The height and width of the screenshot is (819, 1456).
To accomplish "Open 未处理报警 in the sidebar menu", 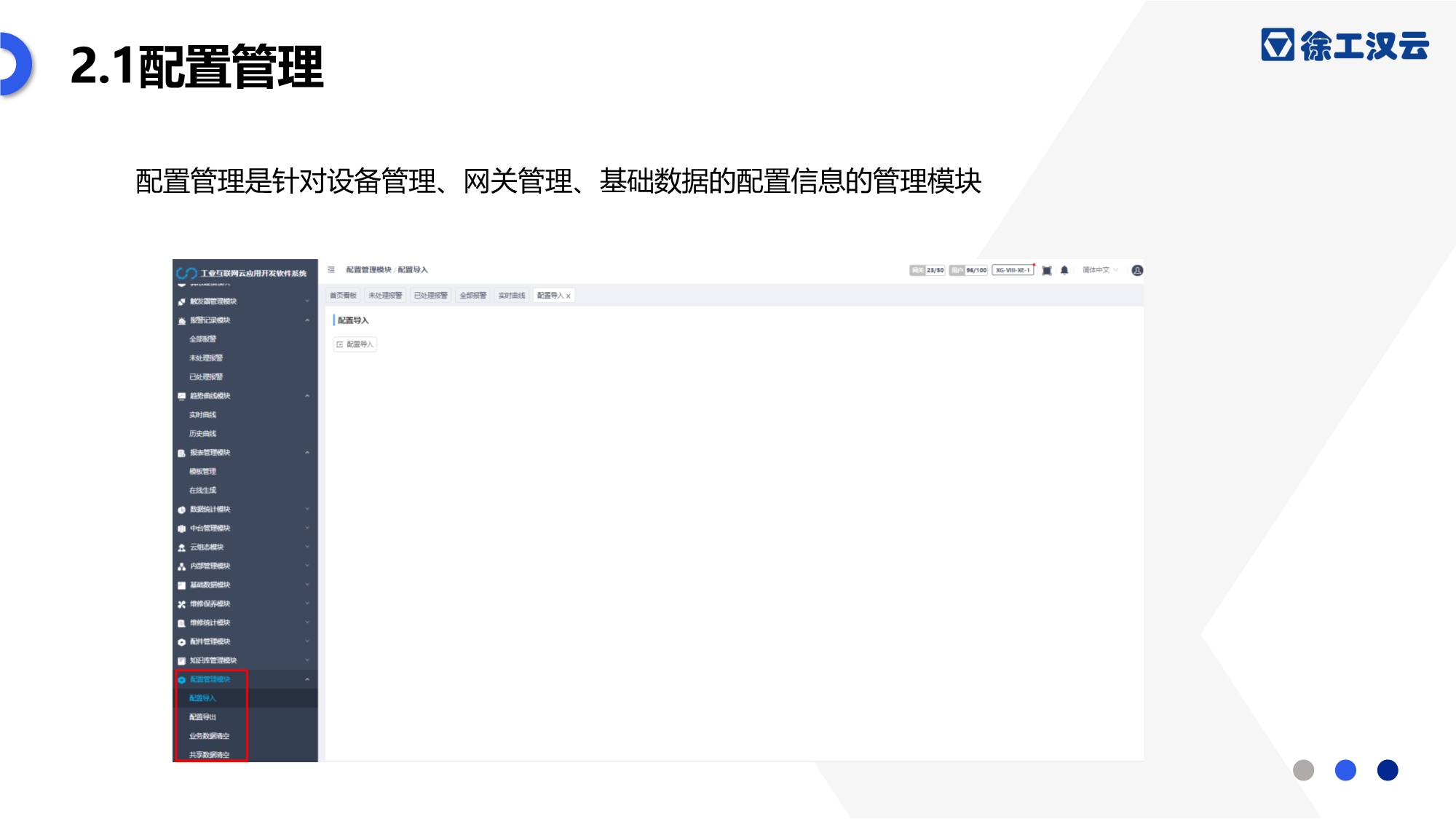I will [x=206, y=358].
